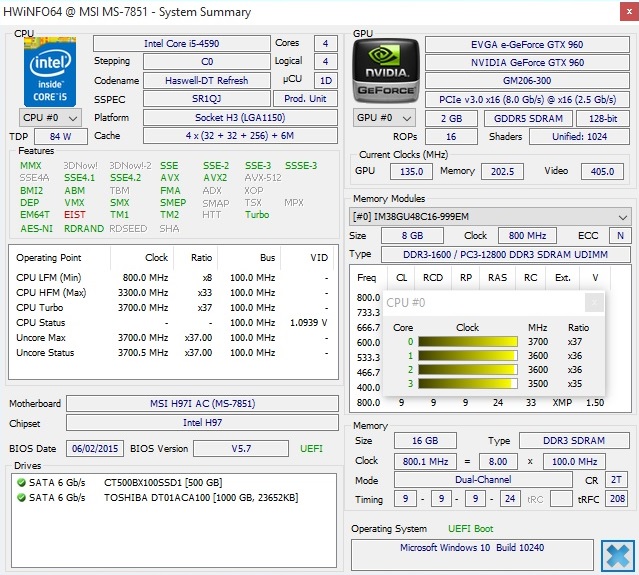Click the GDDR5 SDRAM memory type field
Image resolution: width=639 pixels, height=575 pixels.
pyautogui.click(x=529, y=119)
